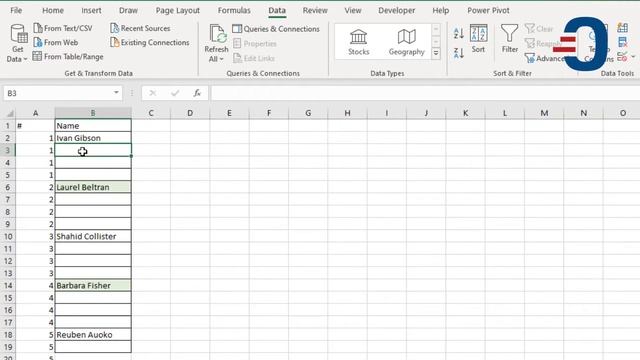Open the File tab
This screenshot has height=360, width=640.
tap(16, 10)
